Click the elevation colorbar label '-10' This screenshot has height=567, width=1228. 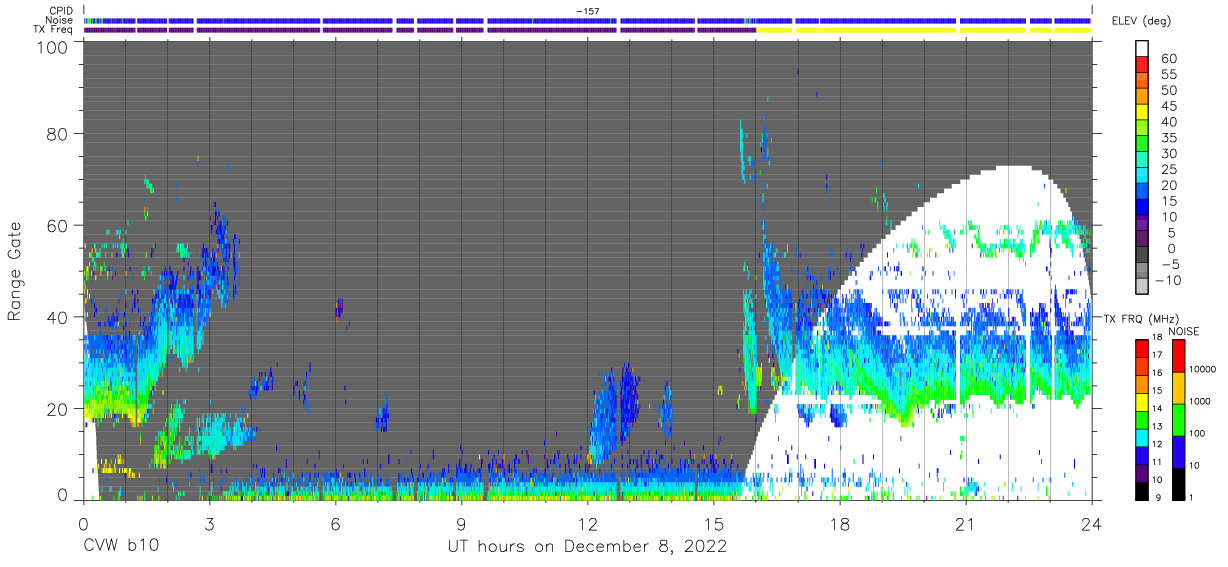click(x=1170, y=280)
